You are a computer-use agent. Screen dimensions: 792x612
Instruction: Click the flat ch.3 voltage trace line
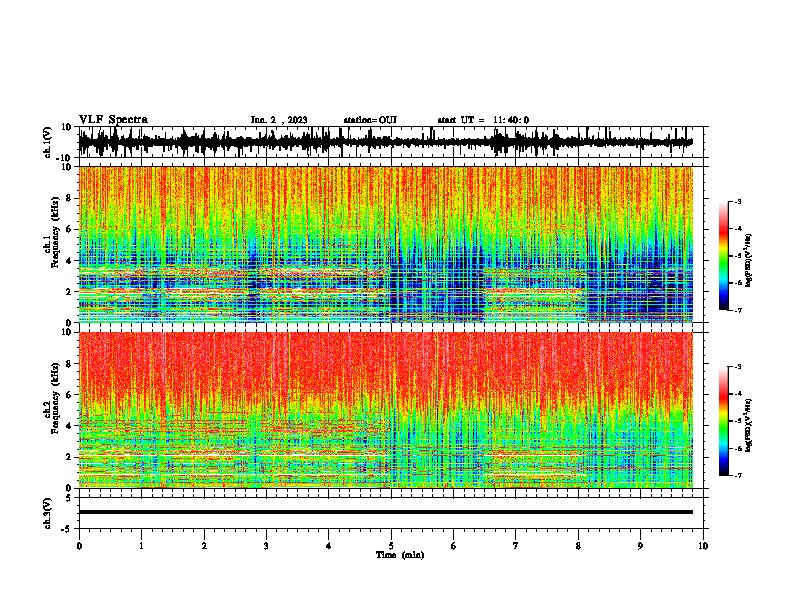[385, 512]
